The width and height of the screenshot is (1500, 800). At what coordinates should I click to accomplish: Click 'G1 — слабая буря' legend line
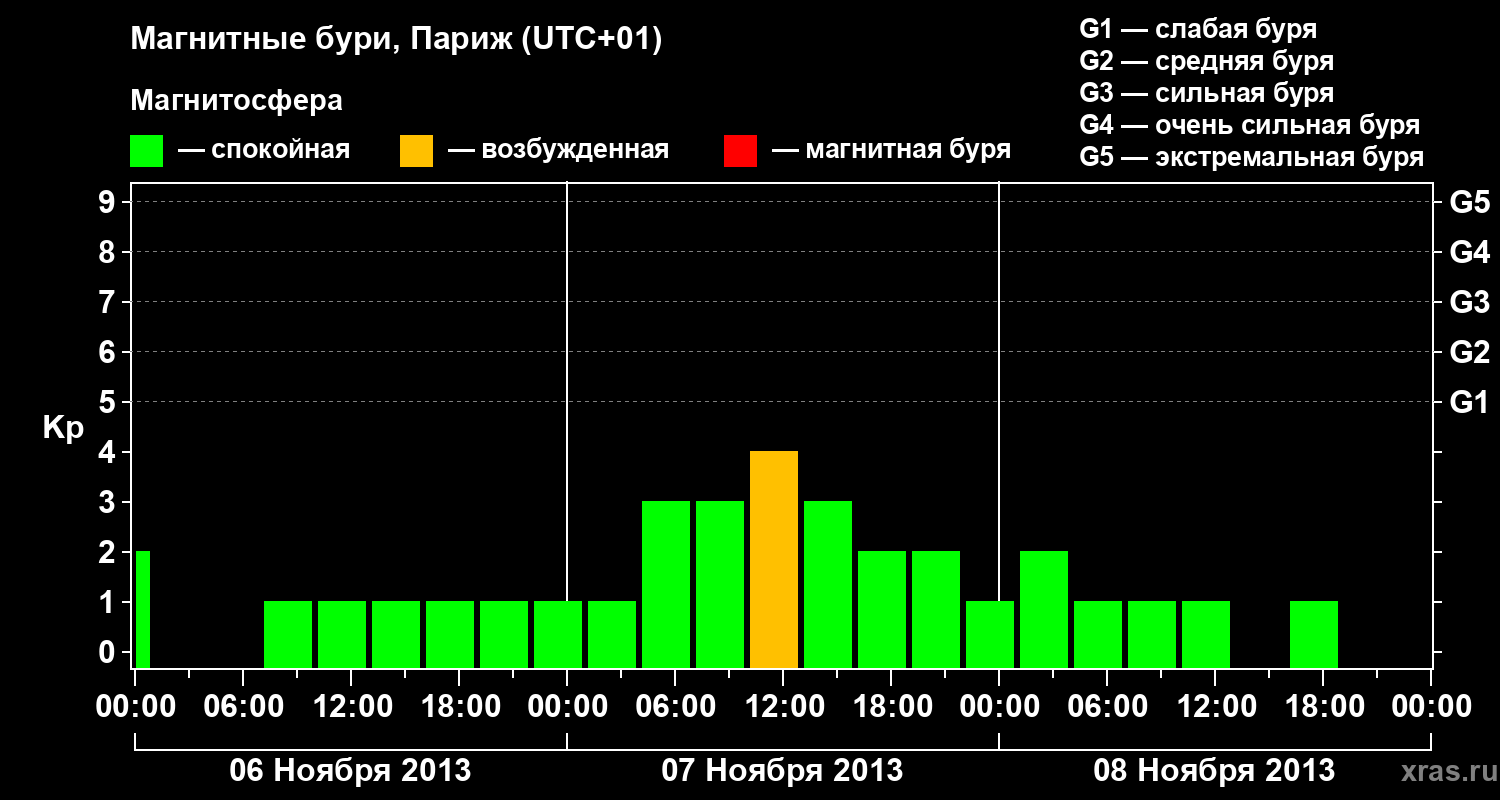(x=1198, y=29)
